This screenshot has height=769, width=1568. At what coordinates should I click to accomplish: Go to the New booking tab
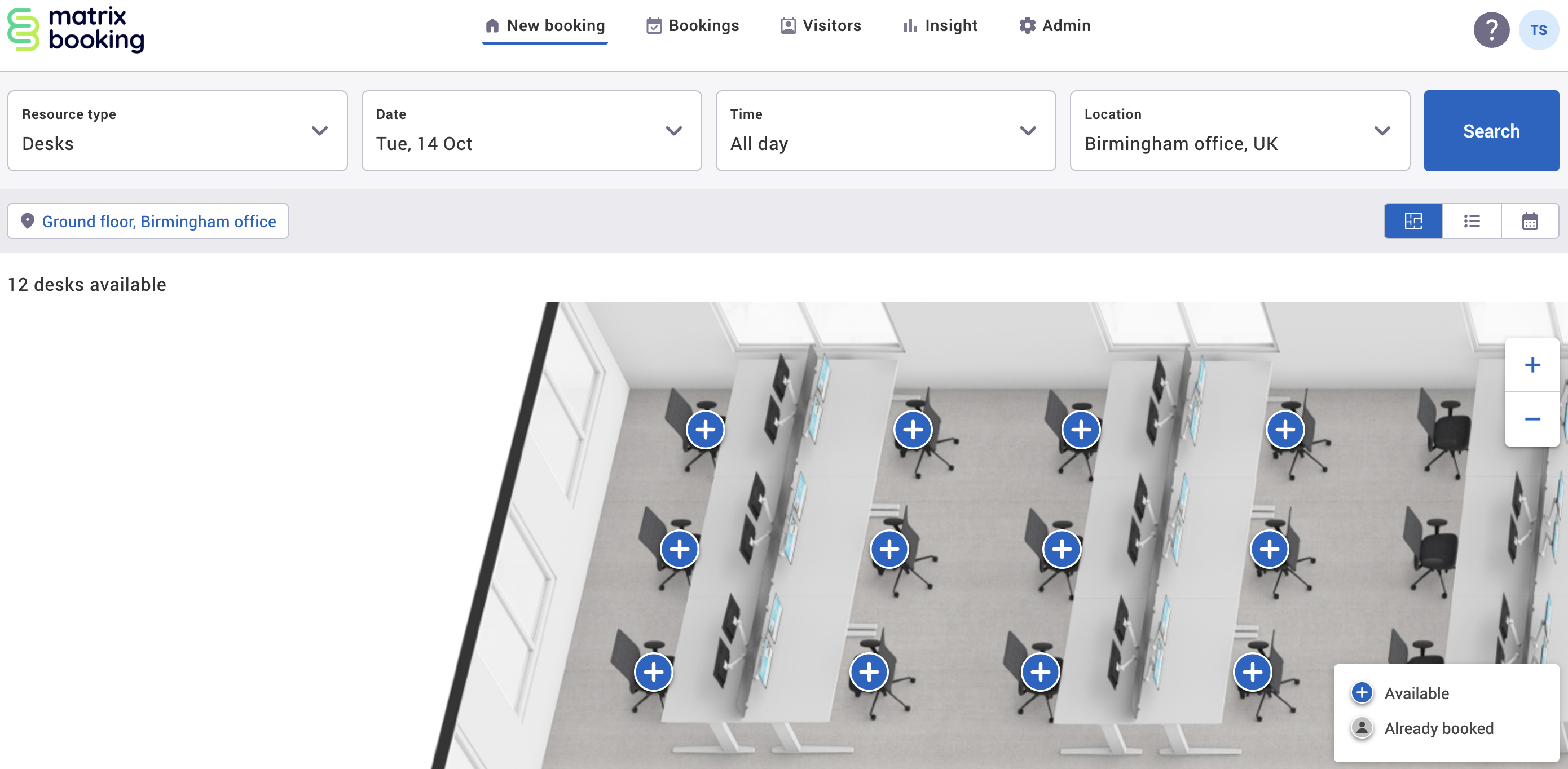(545, 25)
